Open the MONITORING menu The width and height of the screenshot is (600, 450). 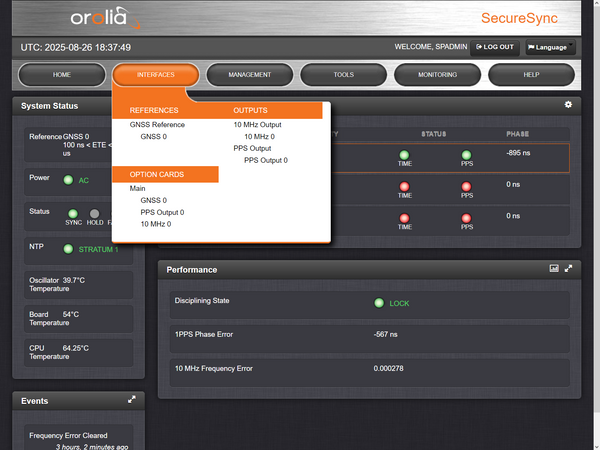tap(437, 75)
